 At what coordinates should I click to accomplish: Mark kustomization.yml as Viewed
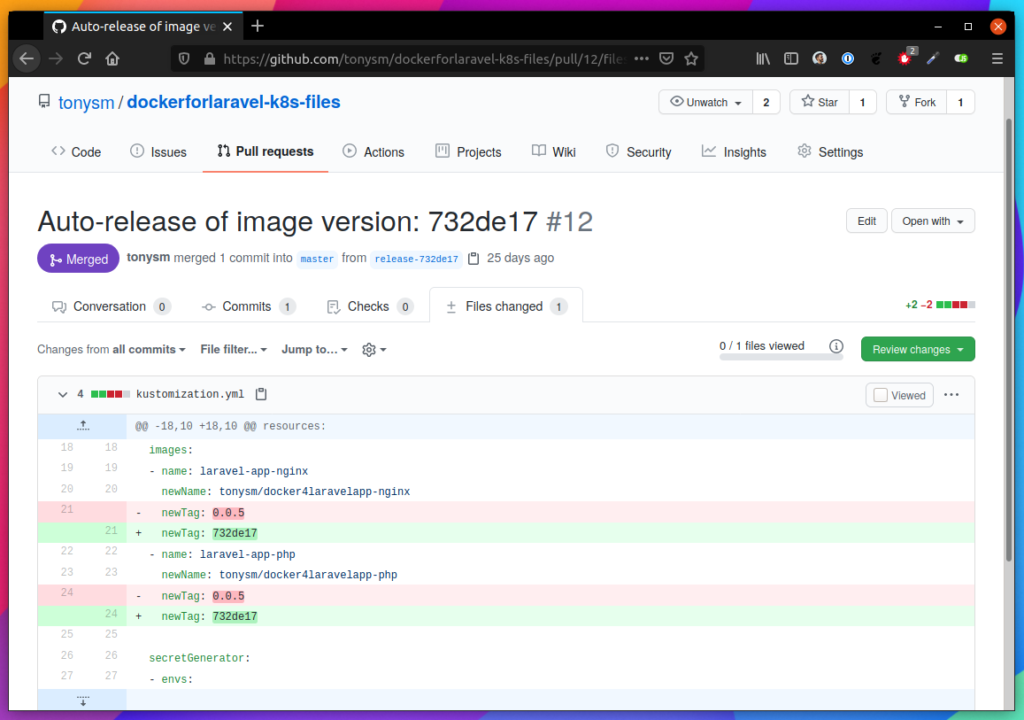coord(899,395)
